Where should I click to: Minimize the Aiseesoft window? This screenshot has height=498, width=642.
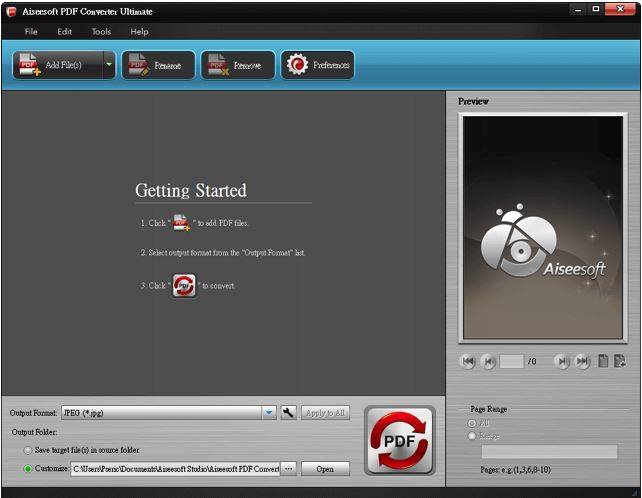(x=578, y=9)
